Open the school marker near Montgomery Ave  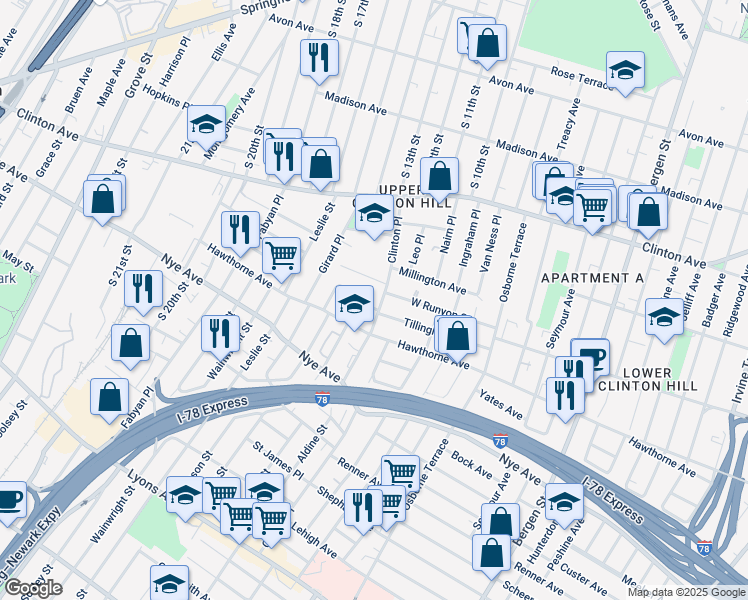pyautogui.click(x=207, y=127)
